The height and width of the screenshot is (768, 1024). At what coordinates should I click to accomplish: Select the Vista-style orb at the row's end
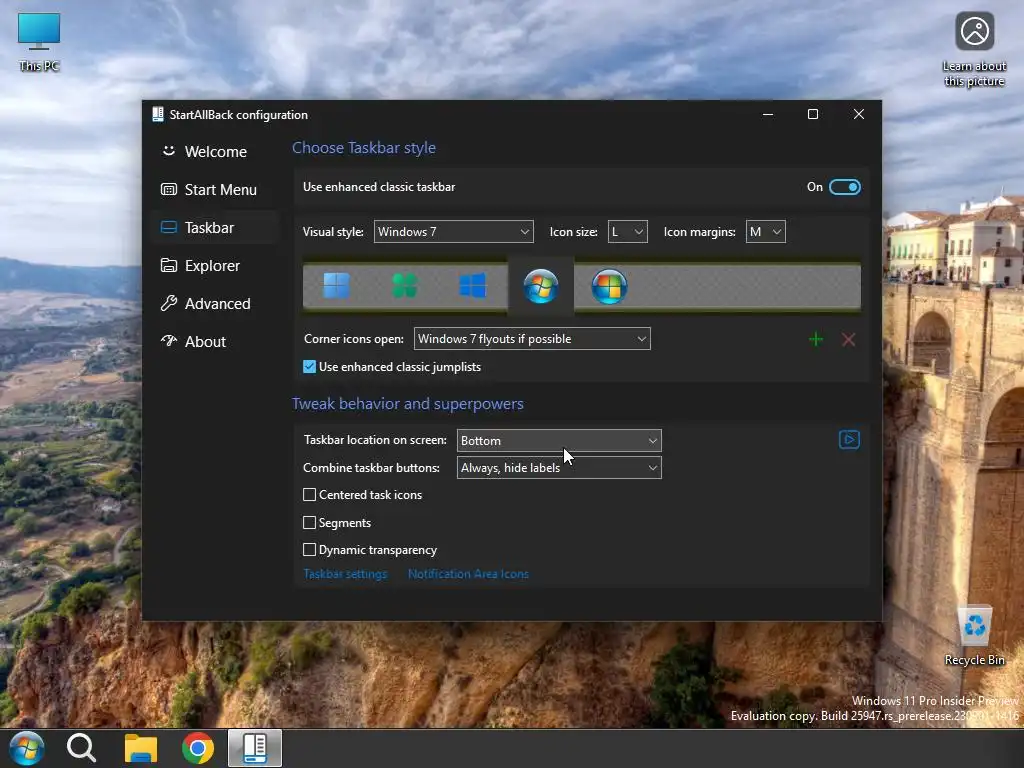click(x=609, y=286)
